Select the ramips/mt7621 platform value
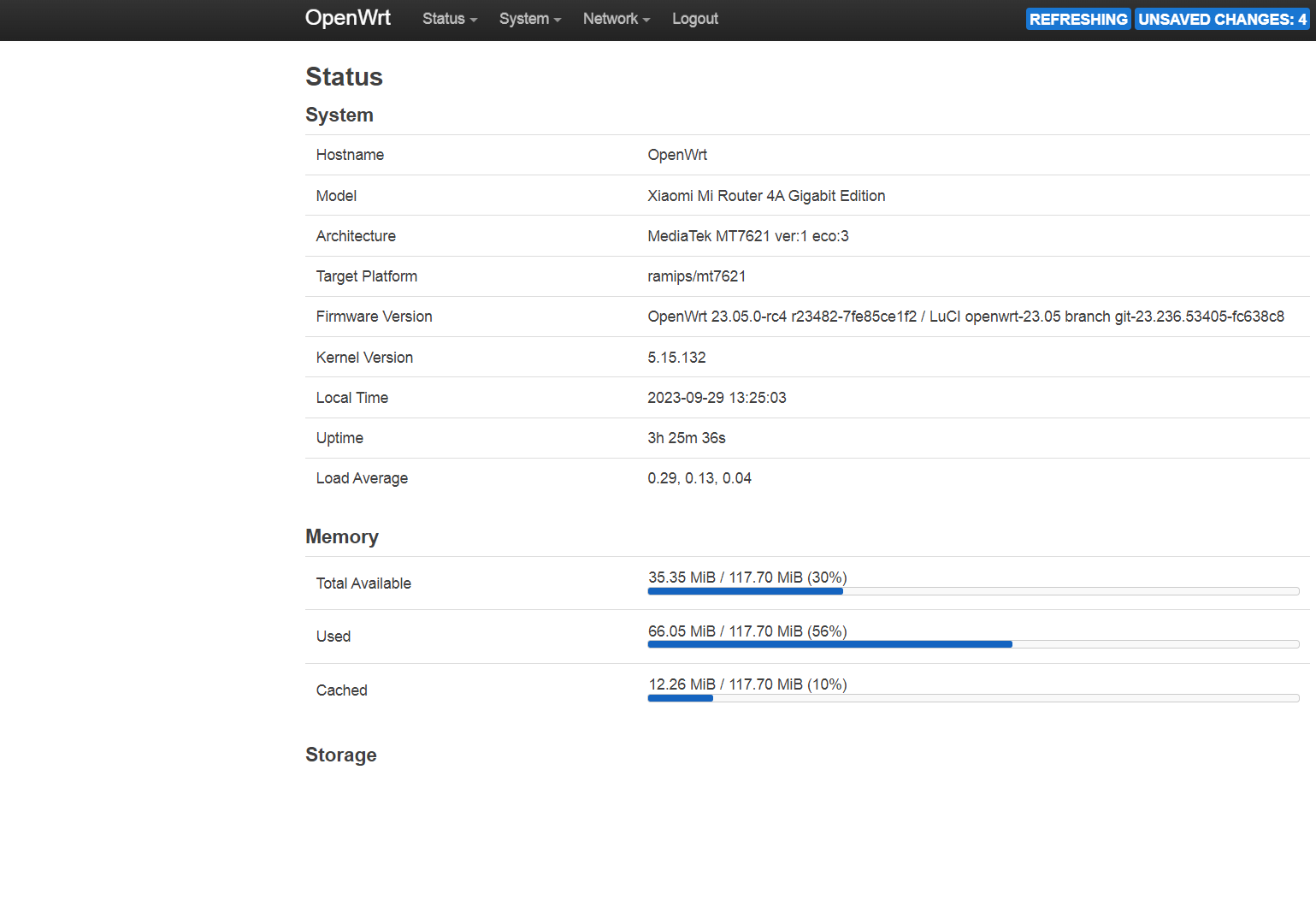 click(697, 276)
